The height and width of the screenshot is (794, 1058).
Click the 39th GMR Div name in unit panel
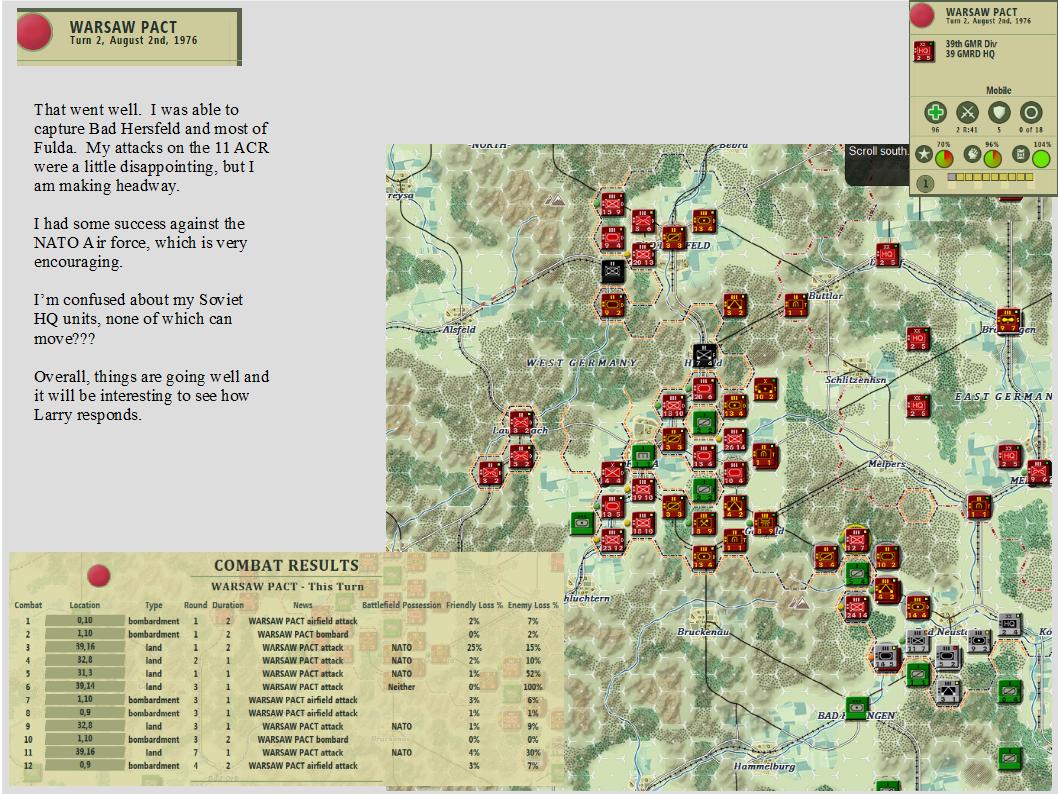click(x=970, y=43)
